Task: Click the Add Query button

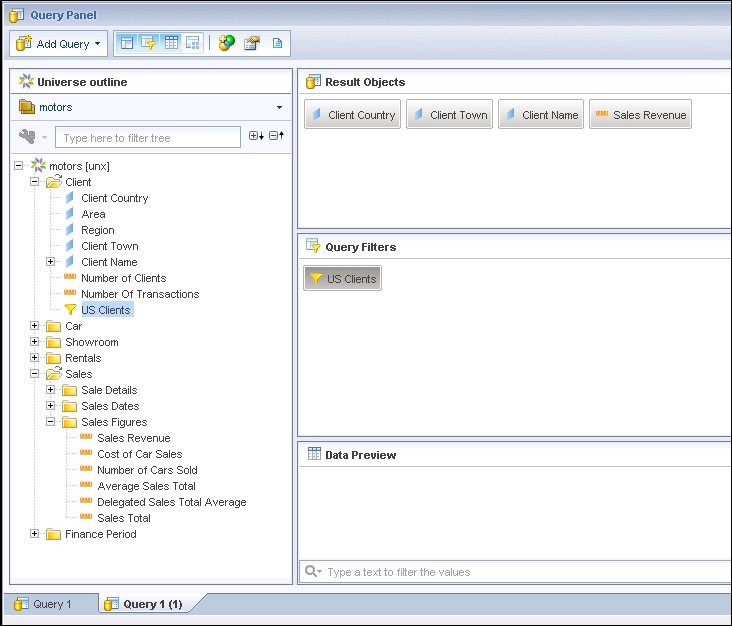Action: click(58, 44)
